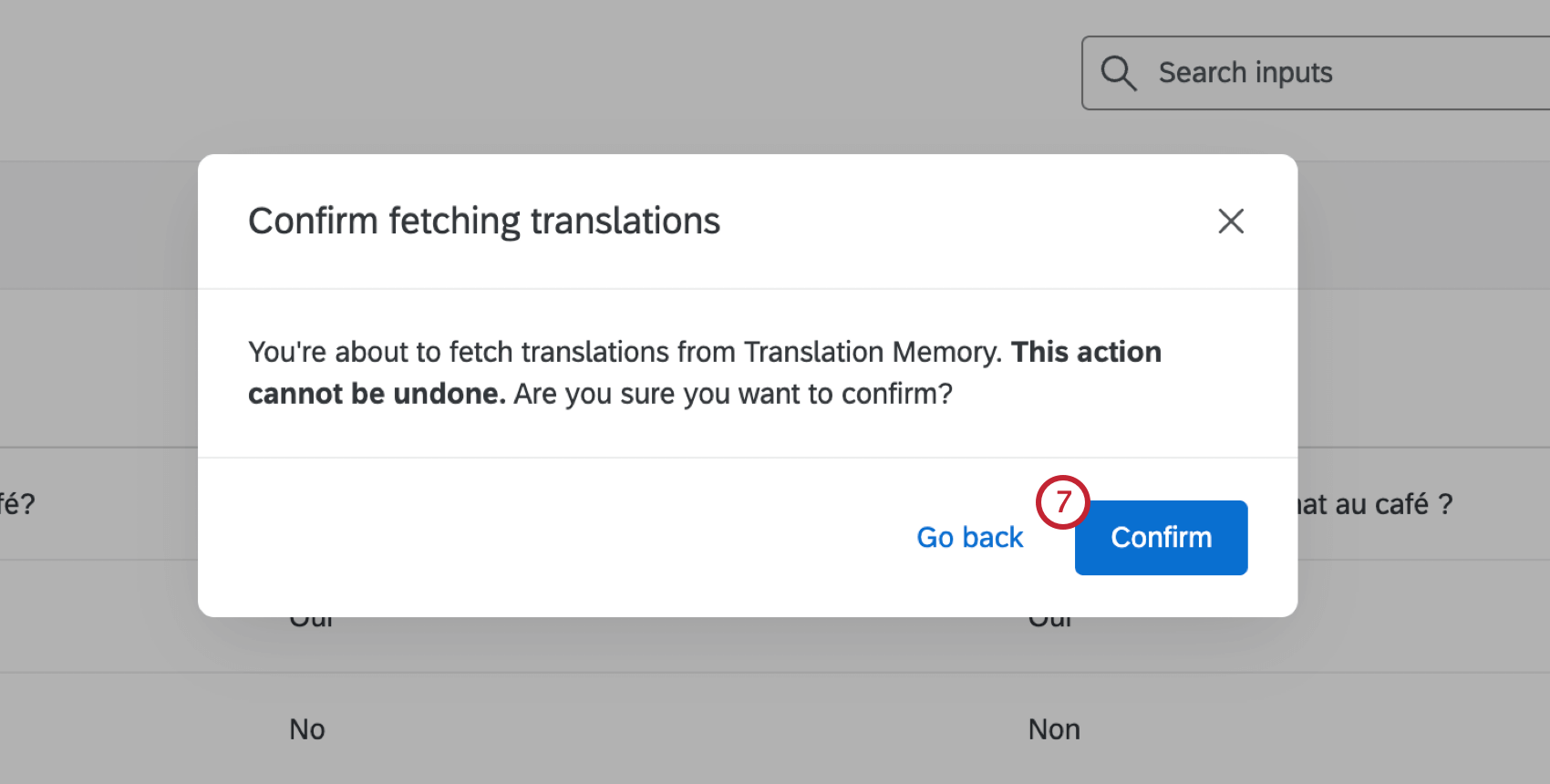Screen dimensions: 1550x784
Task: Close the dialog with the X icon
Action: coord(1231,221)
